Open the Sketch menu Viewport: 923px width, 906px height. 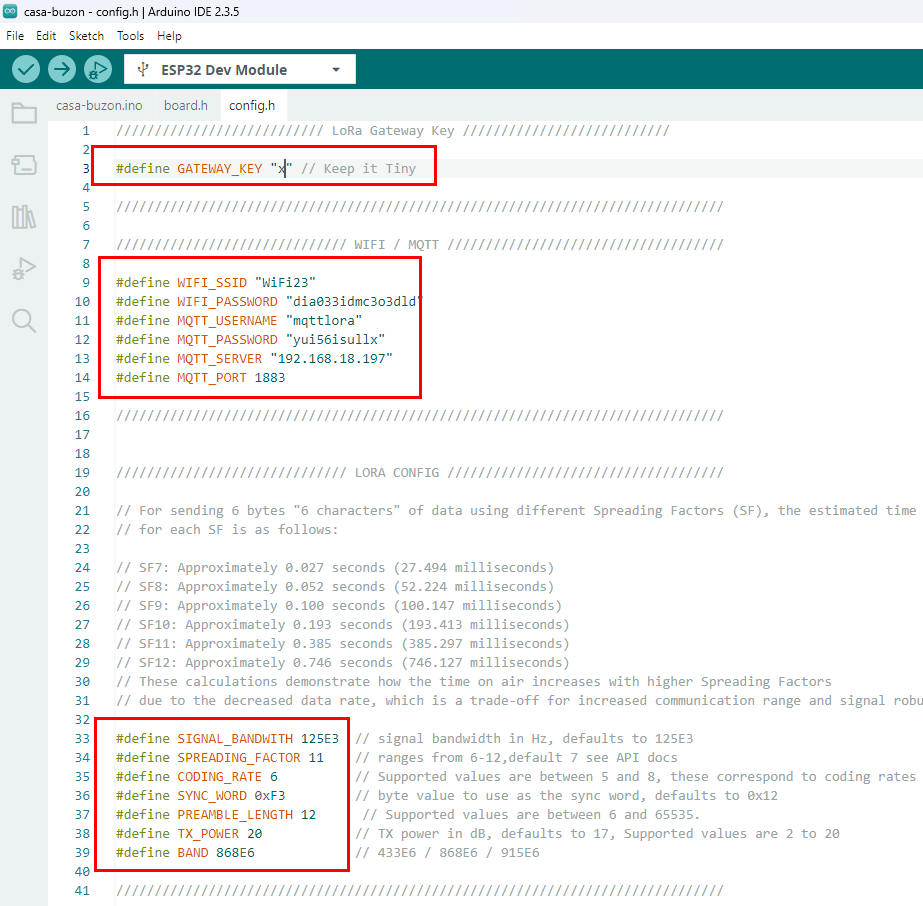click(86, 35)
